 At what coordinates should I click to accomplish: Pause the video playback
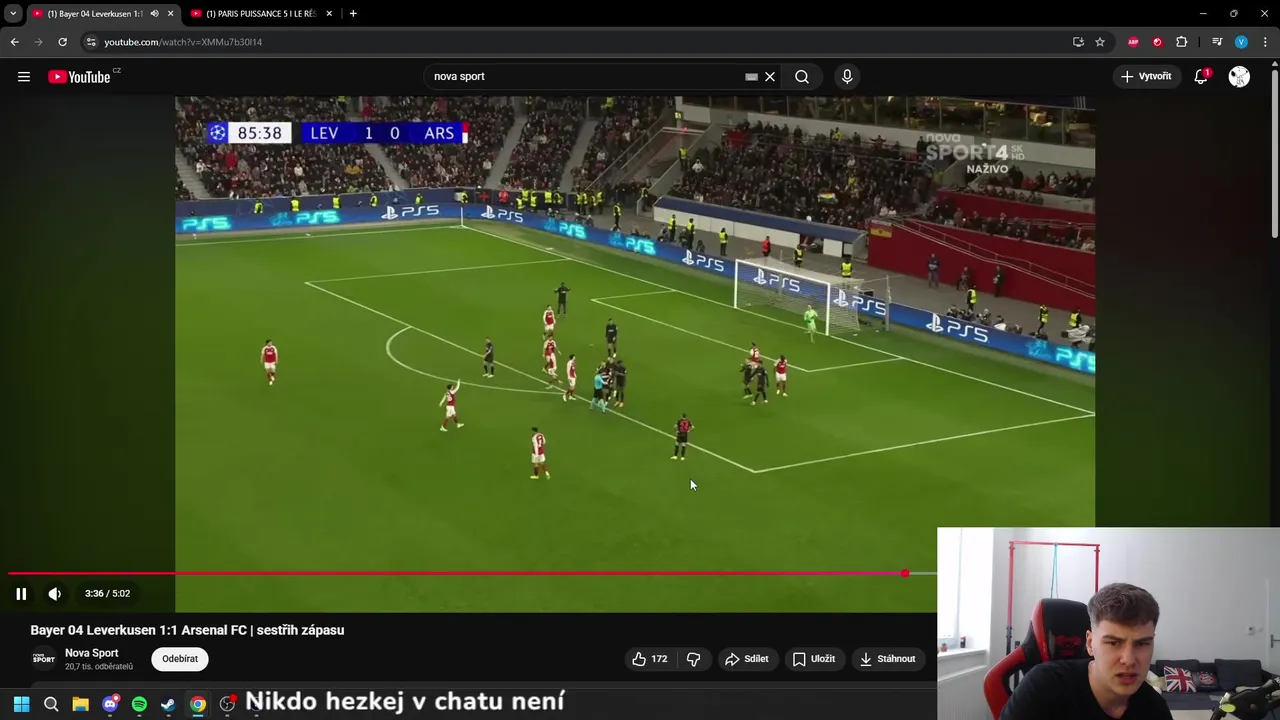pos(21,594)
